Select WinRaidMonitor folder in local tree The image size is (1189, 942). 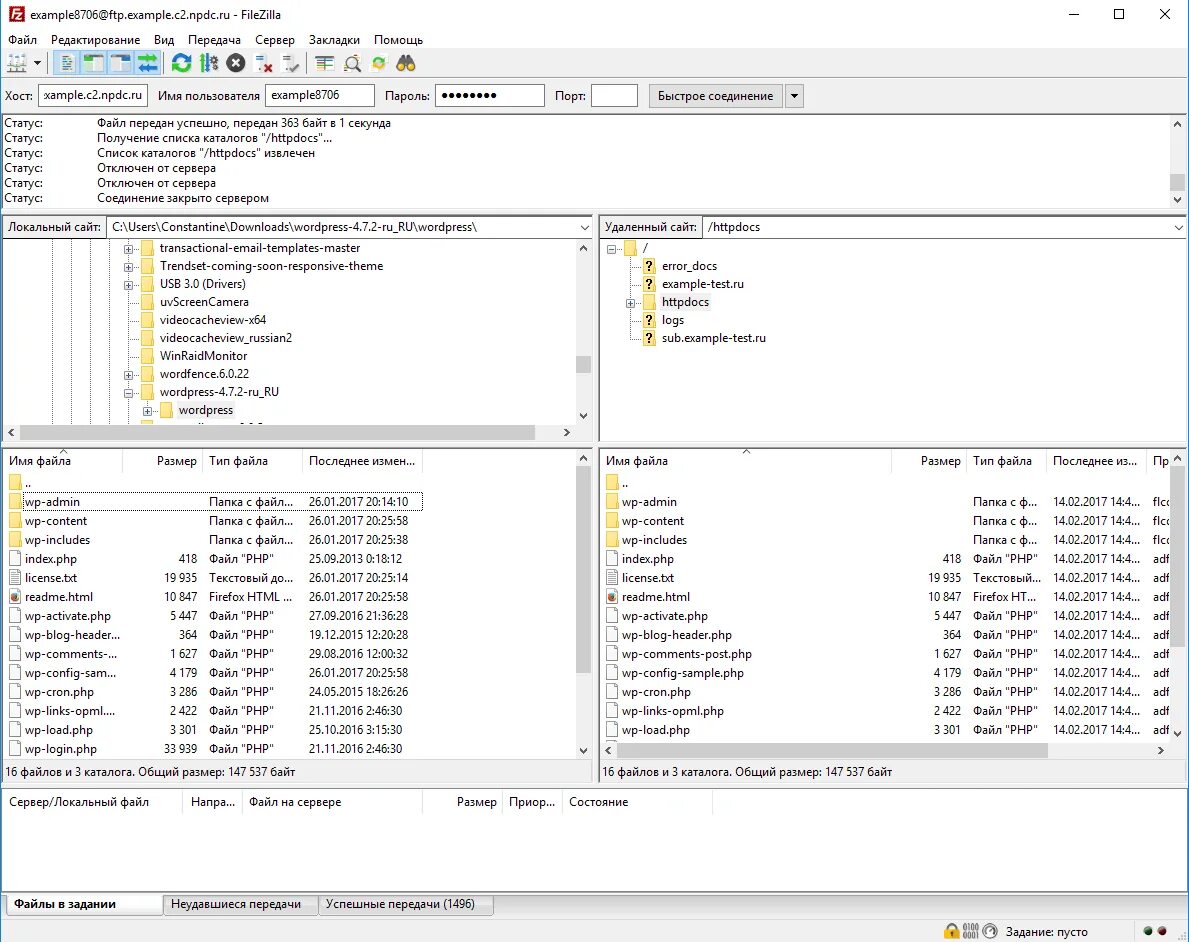[x=203, y=356]
